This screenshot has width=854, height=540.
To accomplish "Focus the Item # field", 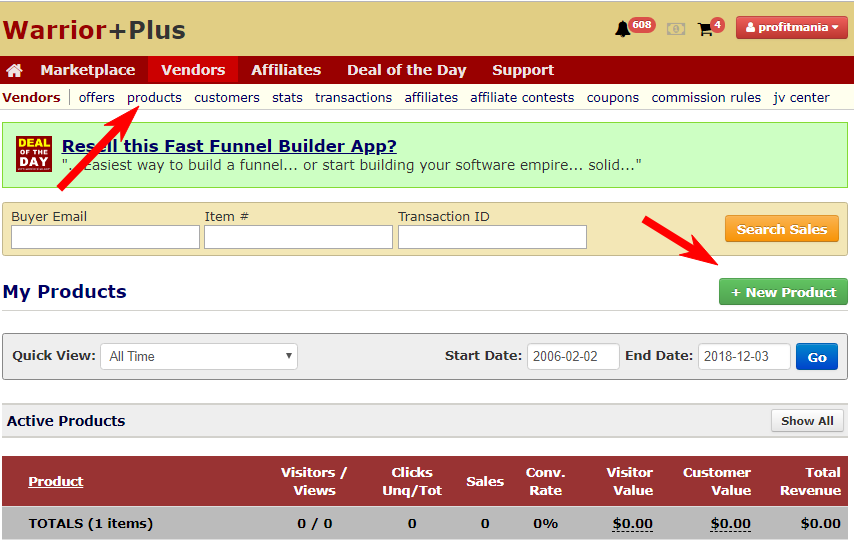I will [x=298, y=237].
